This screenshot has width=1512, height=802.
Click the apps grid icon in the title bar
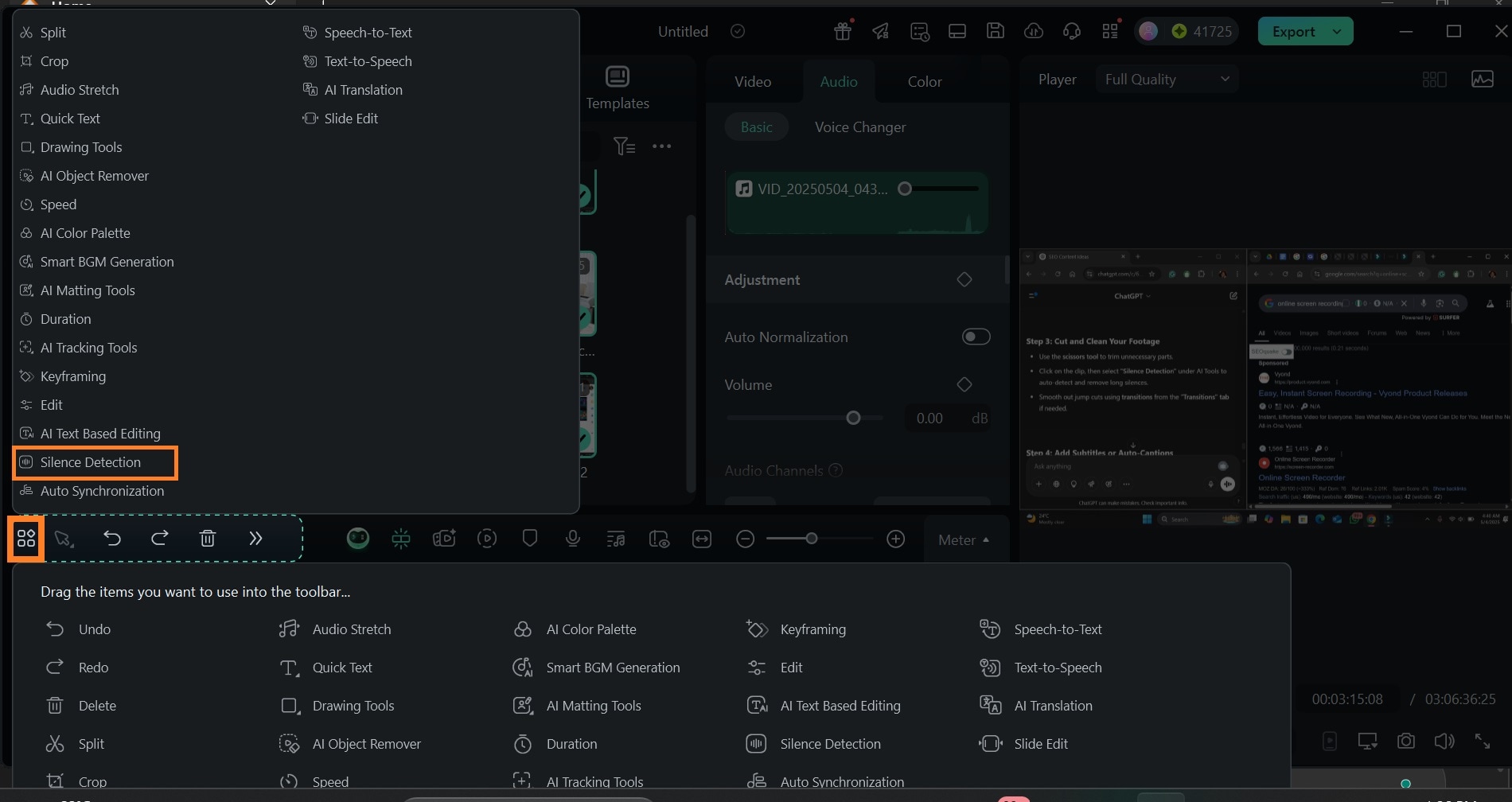[x=1110, y=31]
